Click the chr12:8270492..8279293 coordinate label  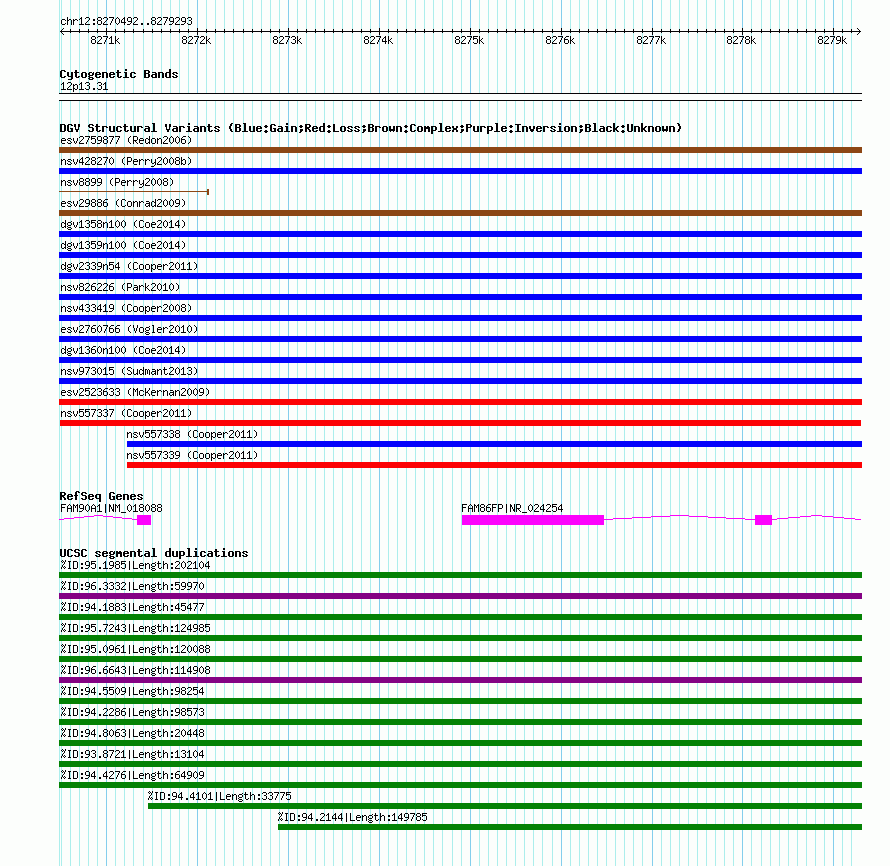[126, 21]
